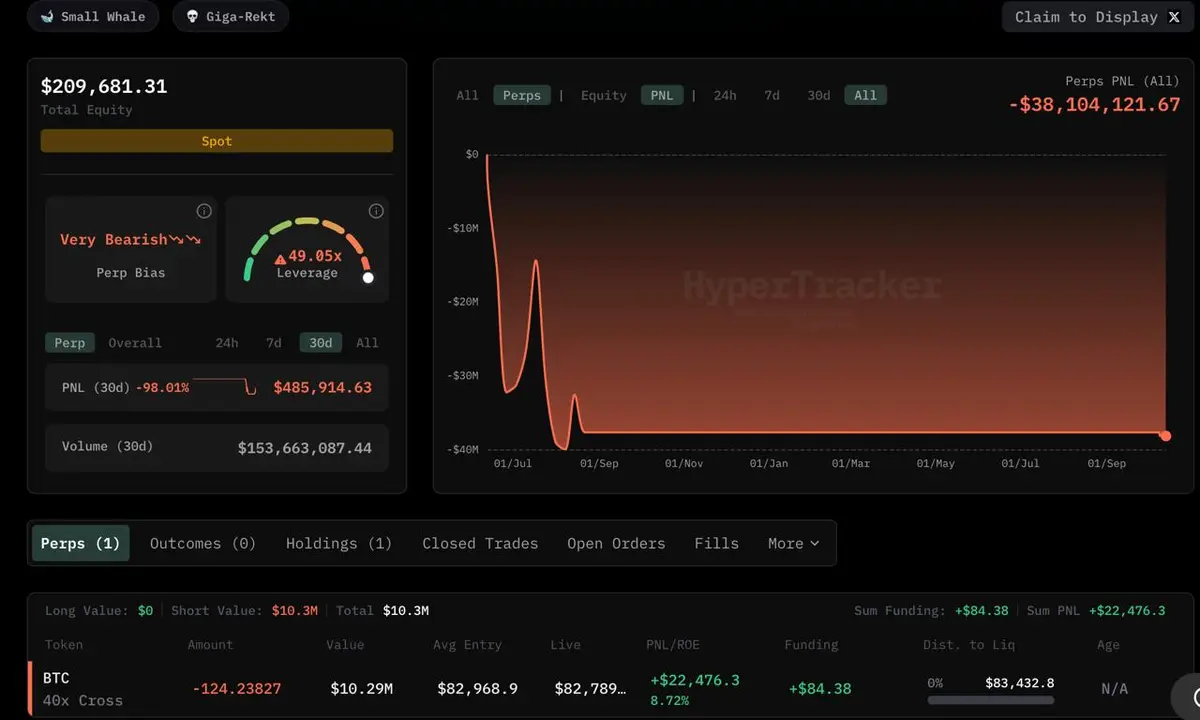1200x720 pixels.
Task: Click the Volume (30d) value $153,663,087.44
Action: 305,448
